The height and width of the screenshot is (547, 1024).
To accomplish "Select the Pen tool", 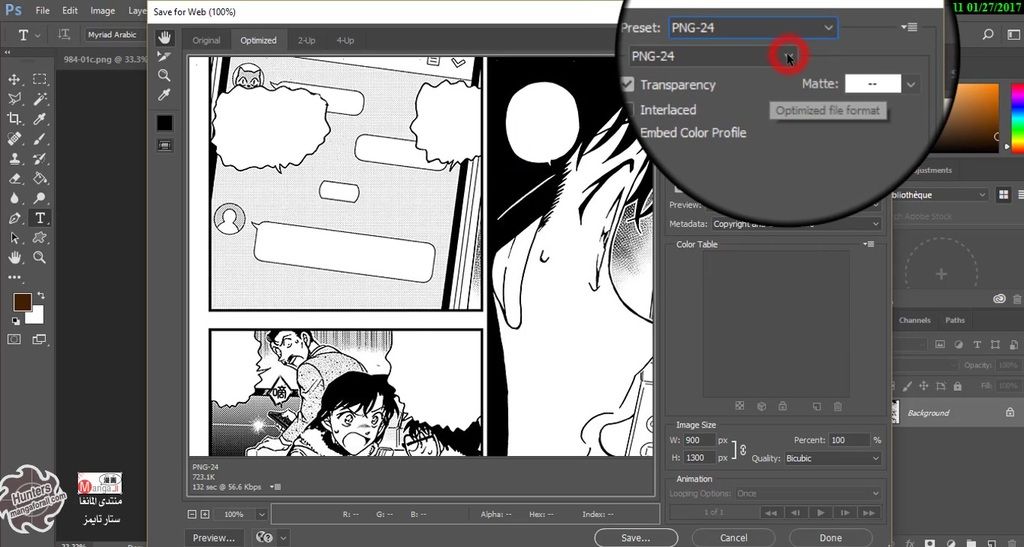I will (14, 218).
